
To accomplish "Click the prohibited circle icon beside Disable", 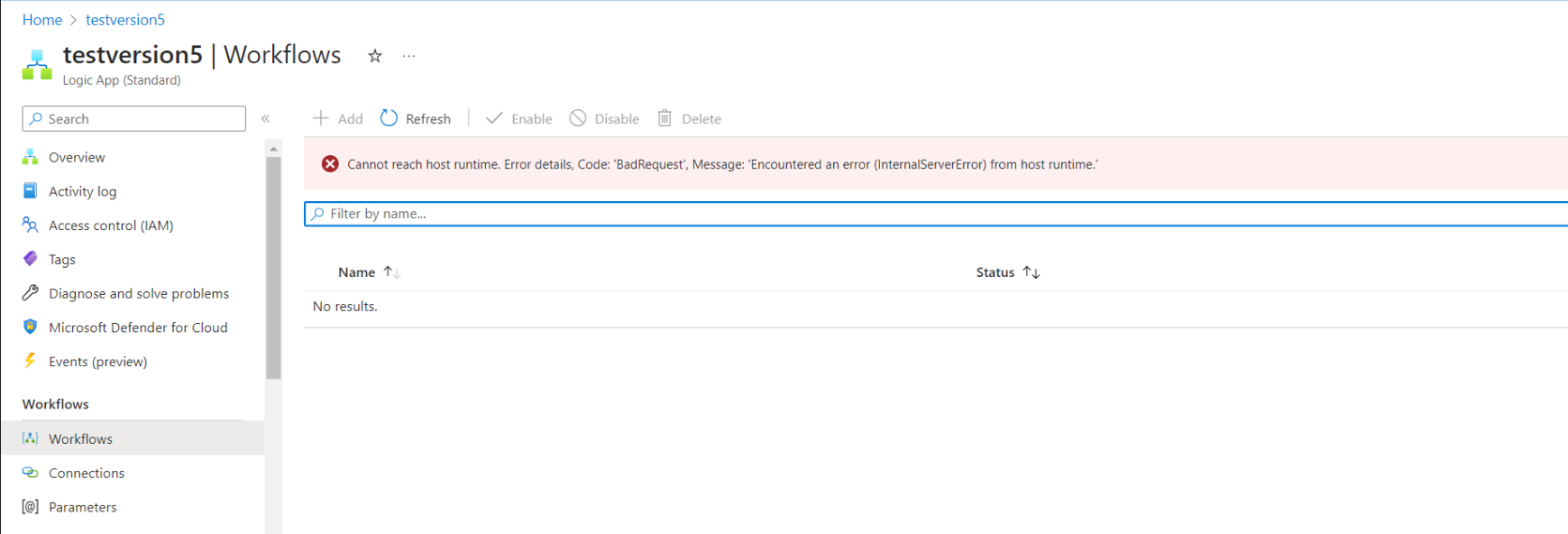I will (x=578, y=118).
